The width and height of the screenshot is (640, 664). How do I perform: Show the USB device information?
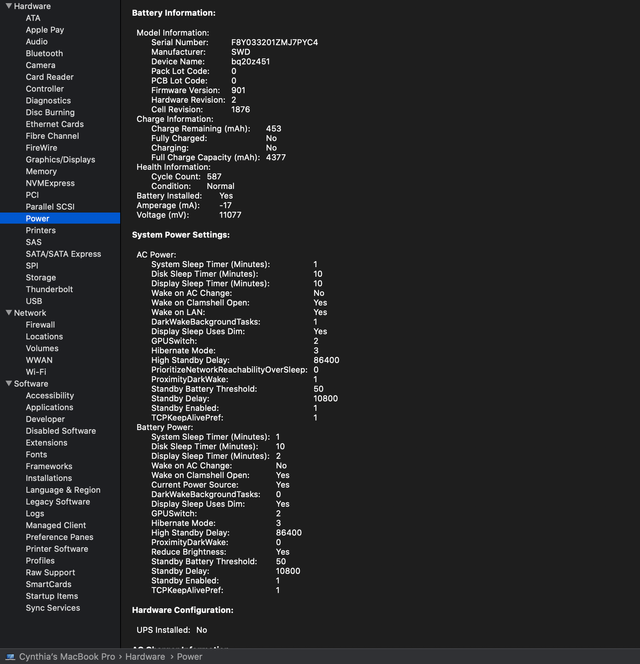34,301
